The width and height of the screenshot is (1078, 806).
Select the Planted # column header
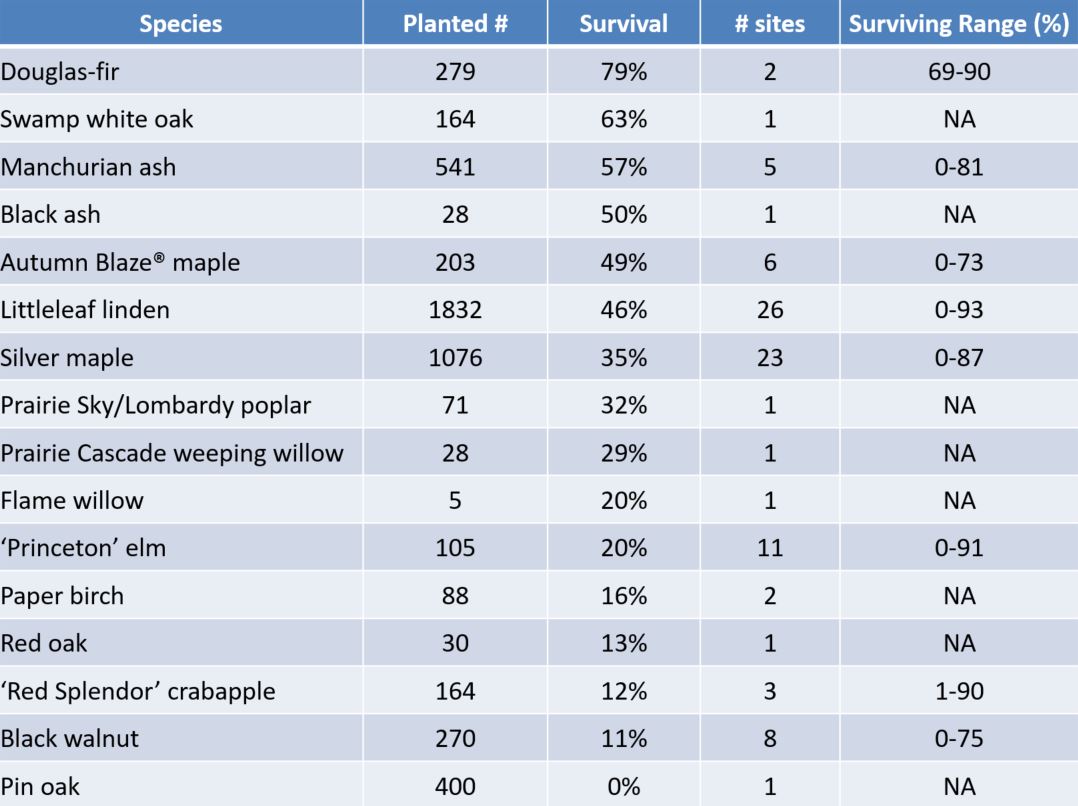(x=455, y=24)
